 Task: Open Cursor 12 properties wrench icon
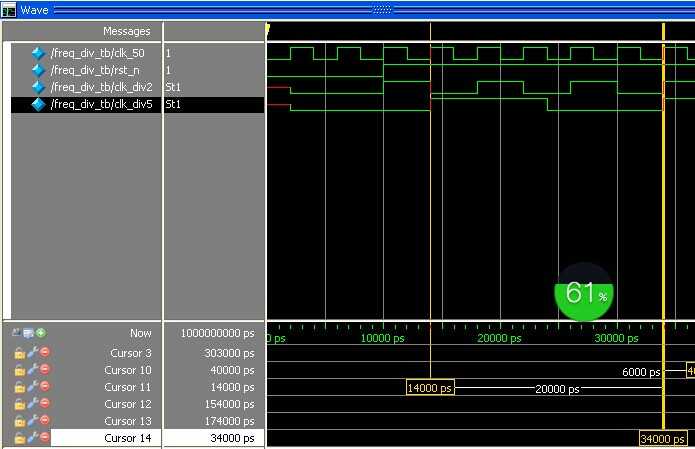point(32,404)
